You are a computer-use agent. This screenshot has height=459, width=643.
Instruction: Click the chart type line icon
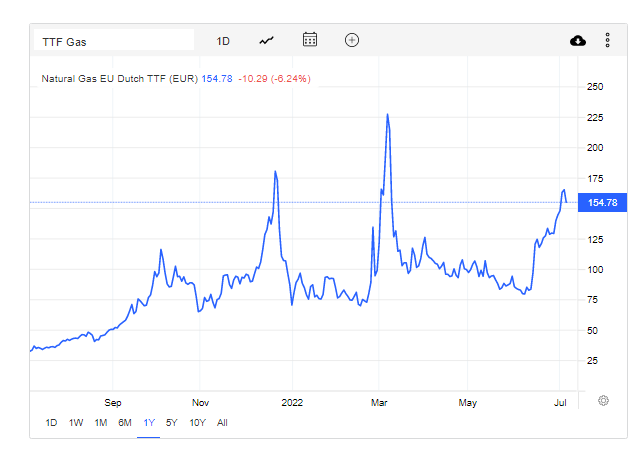(x=266, y=41)
